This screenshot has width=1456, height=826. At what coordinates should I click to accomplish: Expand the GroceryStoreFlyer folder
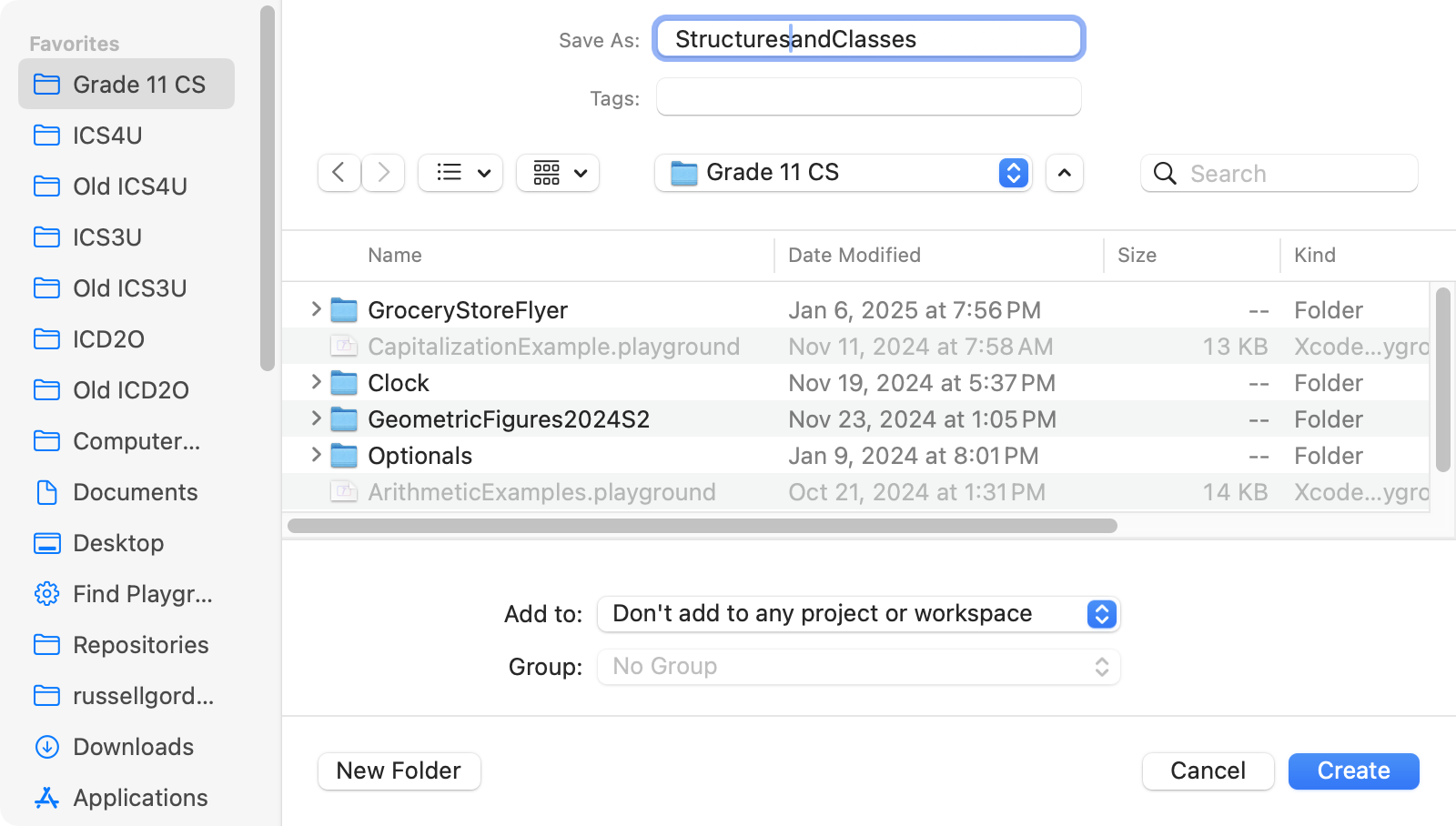tap(316, 309)
